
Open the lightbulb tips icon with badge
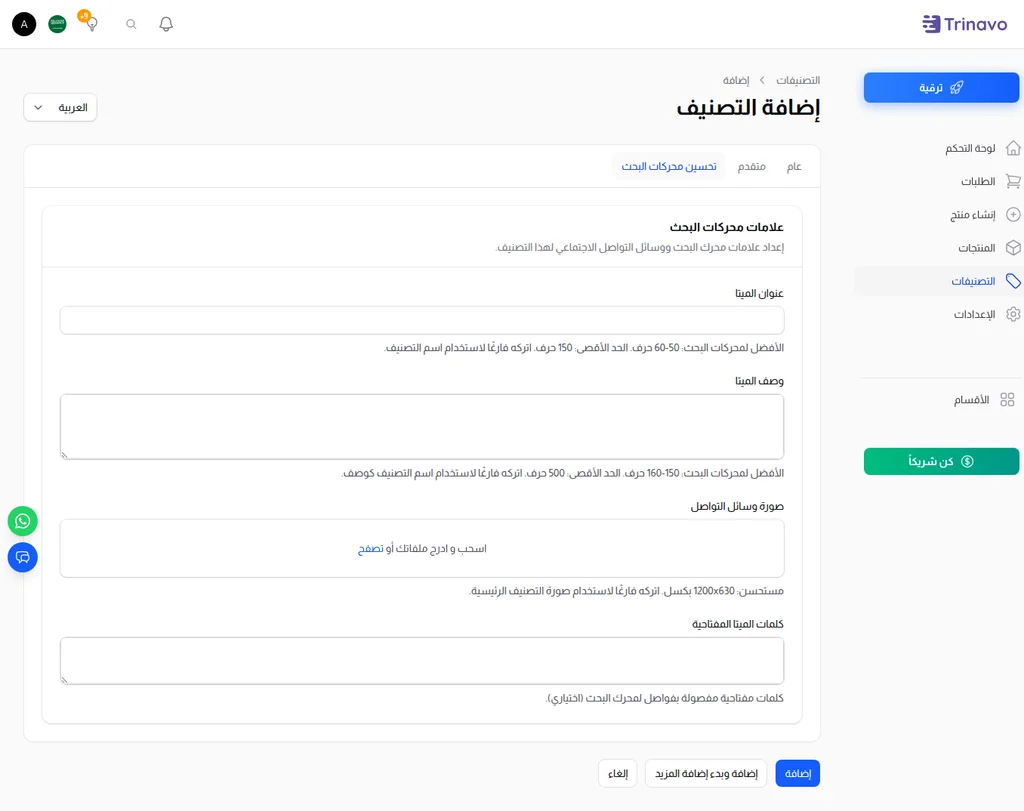88,21
